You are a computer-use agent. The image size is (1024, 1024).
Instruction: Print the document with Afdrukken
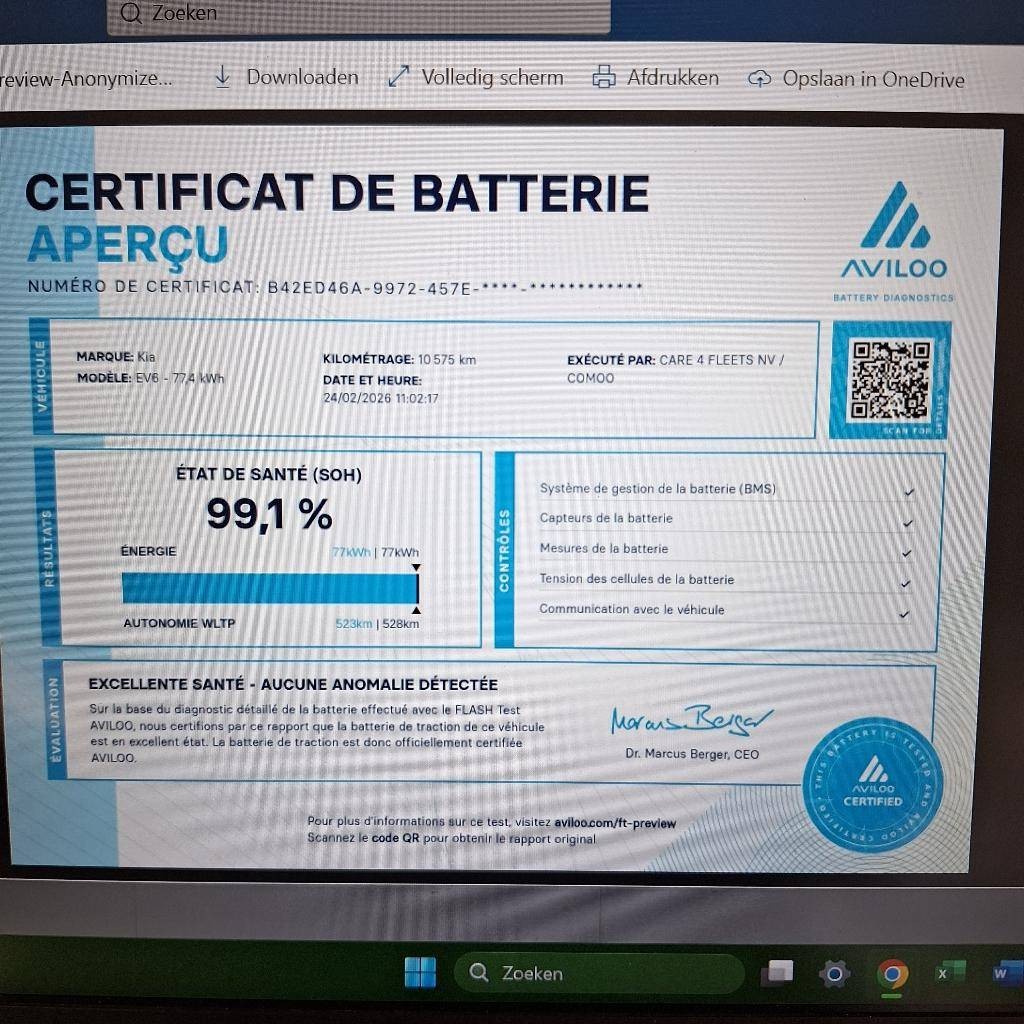(656, 77)
